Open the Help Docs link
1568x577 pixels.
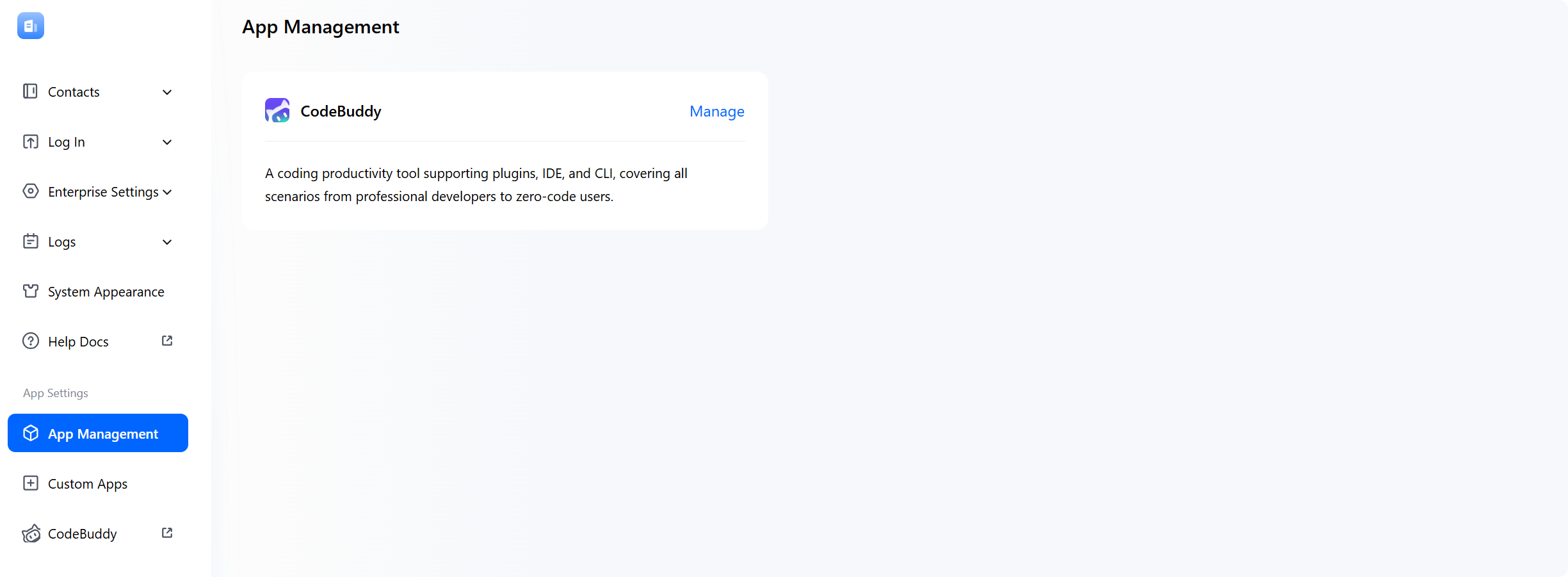(98, 341)
